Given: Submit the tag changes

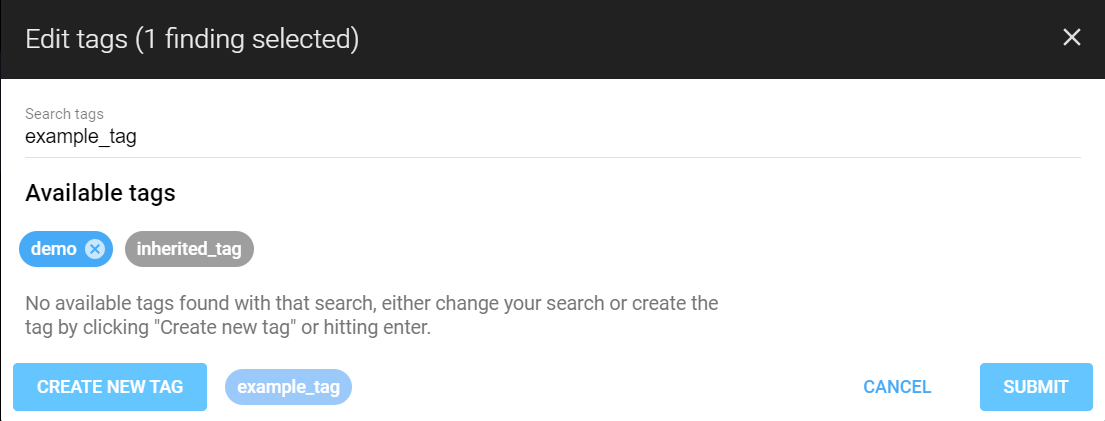Looking at the screenshot, I should [x=1035, y=387].
